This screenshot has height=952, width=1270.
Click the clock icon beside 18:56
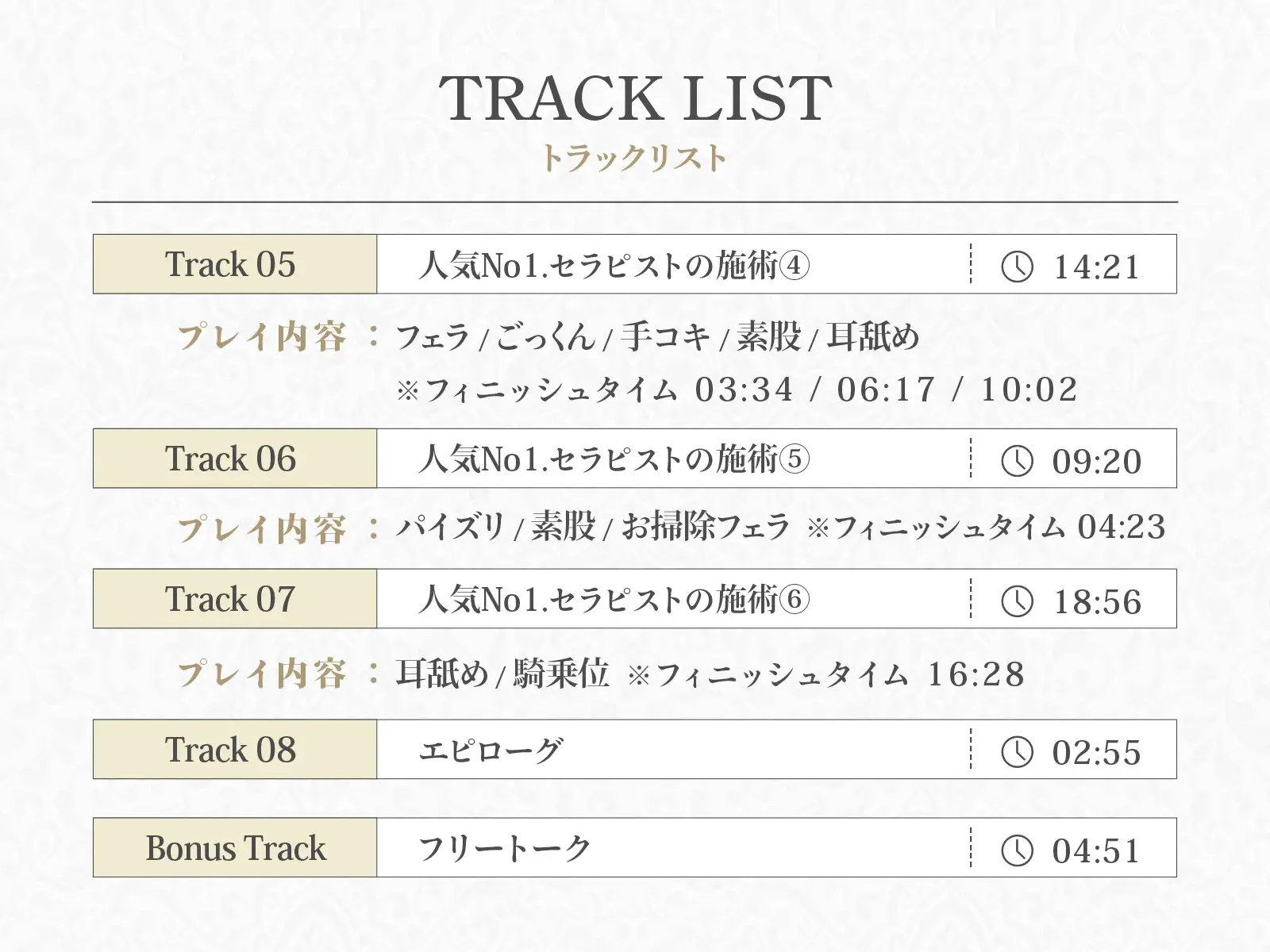click(x=1017, y=601)
